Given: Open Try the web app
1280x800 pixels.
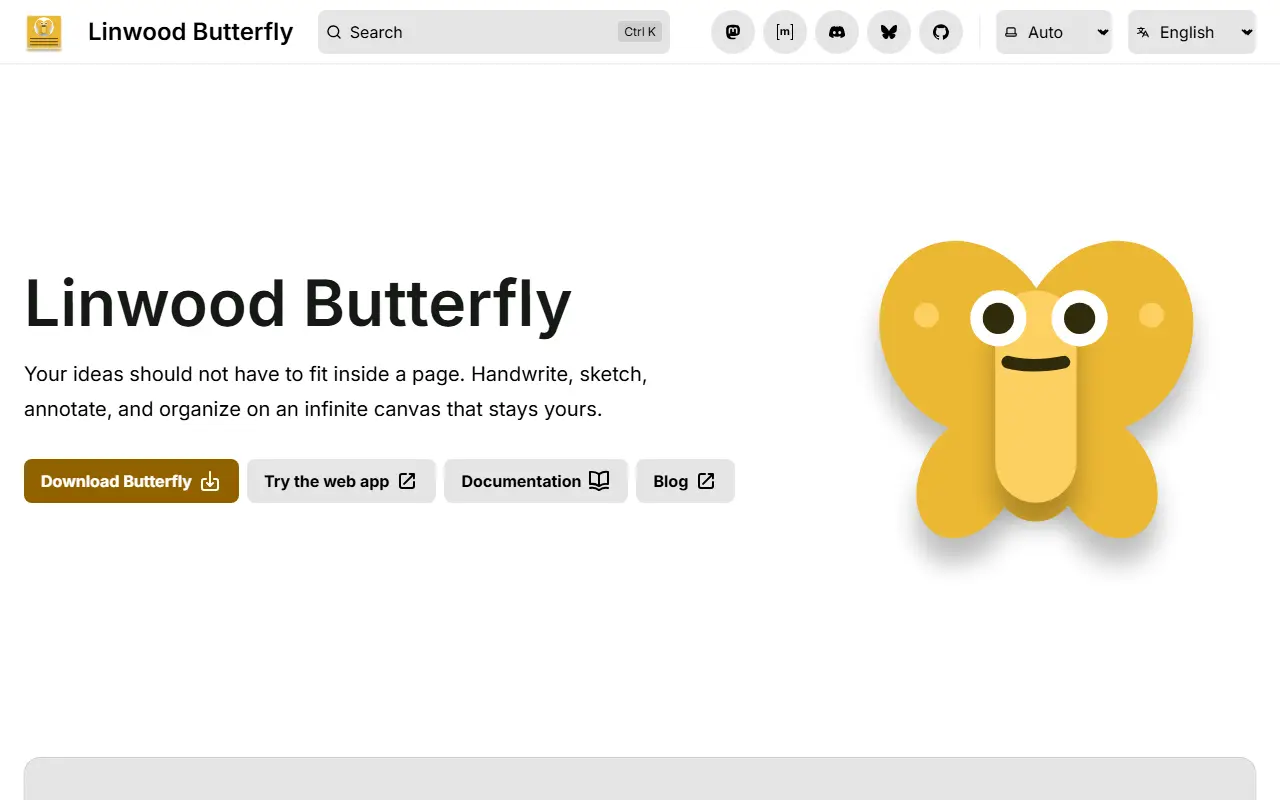Looking at the screenshot, I should pos(341,481).
